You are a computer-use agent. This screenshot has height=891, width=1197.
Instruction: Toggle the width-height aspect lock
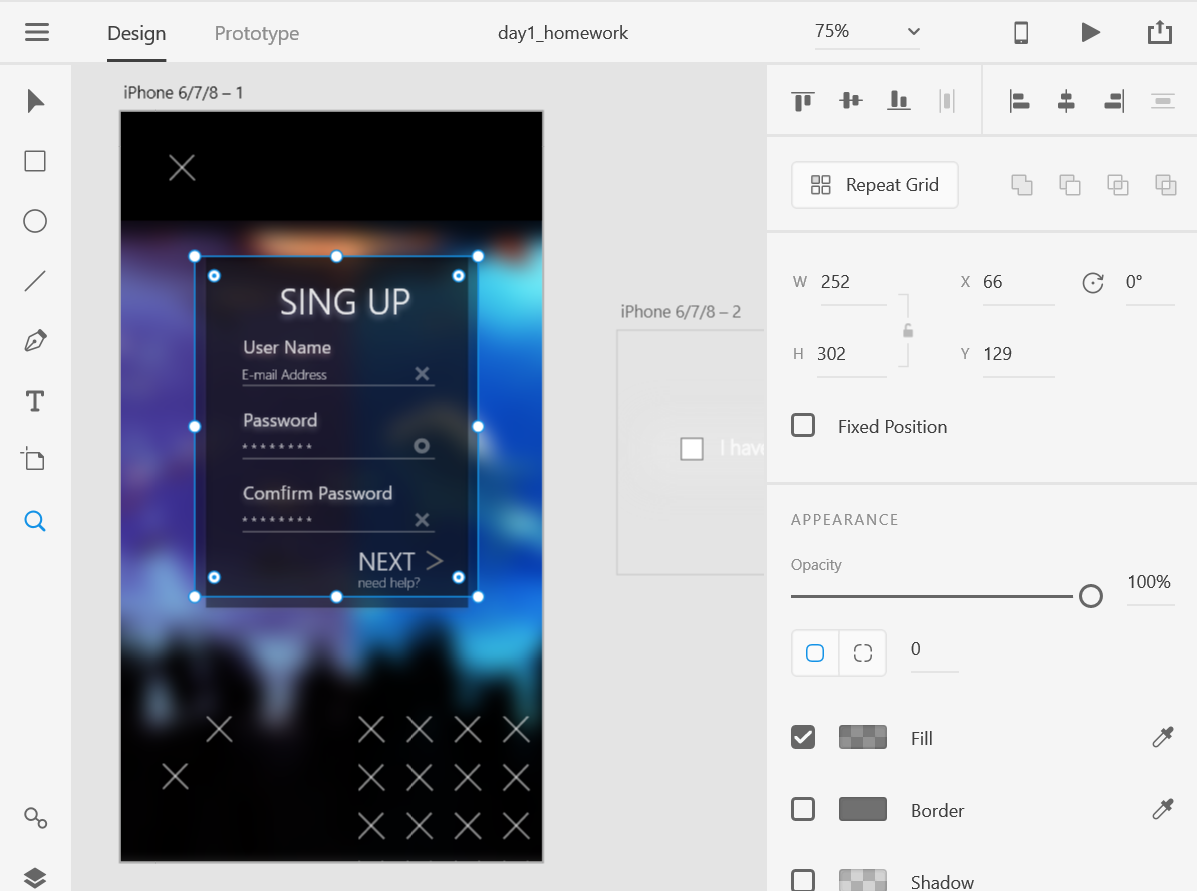(908, 331)
